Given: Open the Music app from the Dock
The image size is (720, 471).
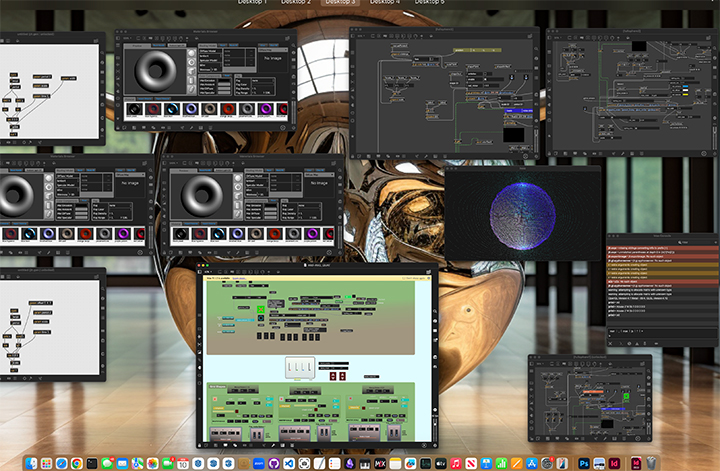Looking at the screenshot, I should [456, 463].
